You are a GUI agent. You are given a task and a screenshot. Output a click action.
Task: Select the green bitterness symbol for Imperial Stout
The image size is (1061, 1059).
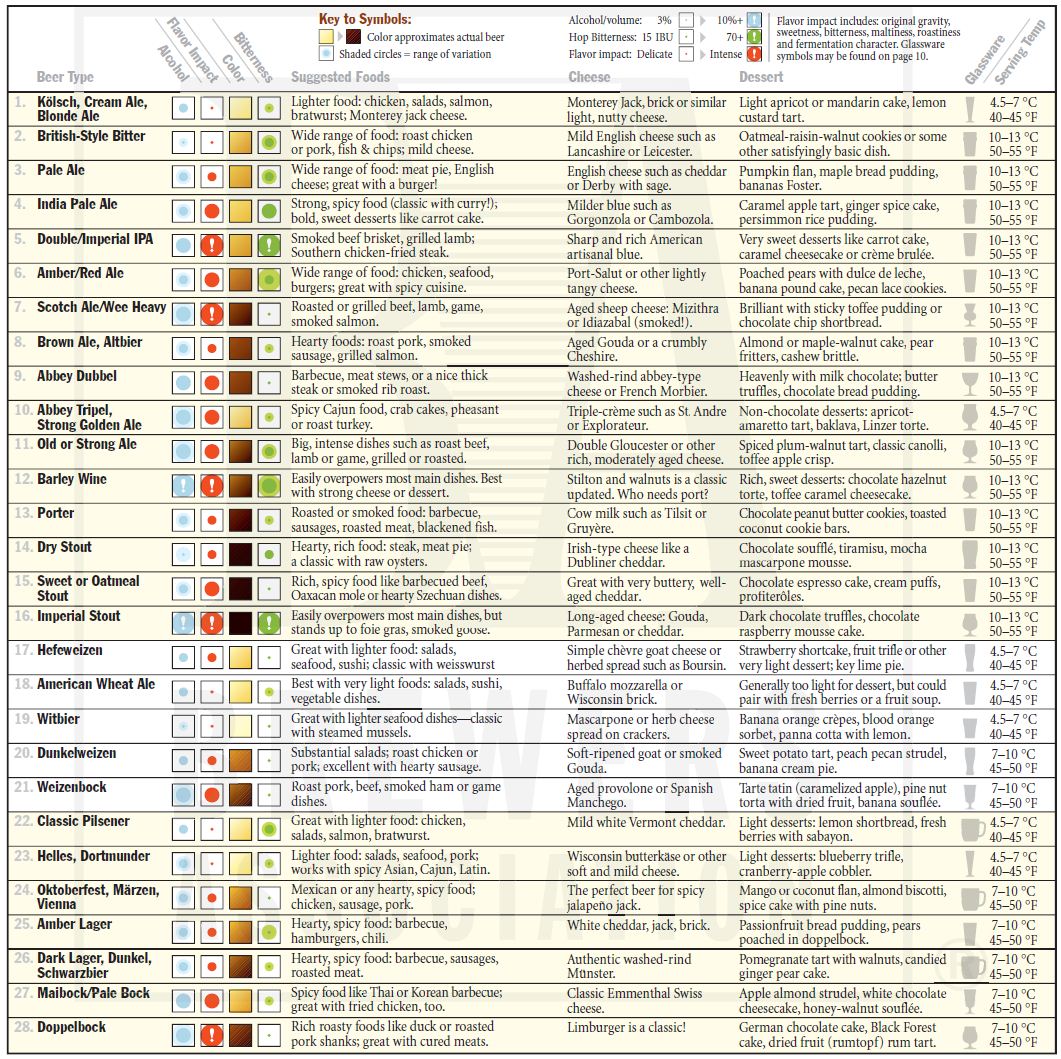coord(269,623)
